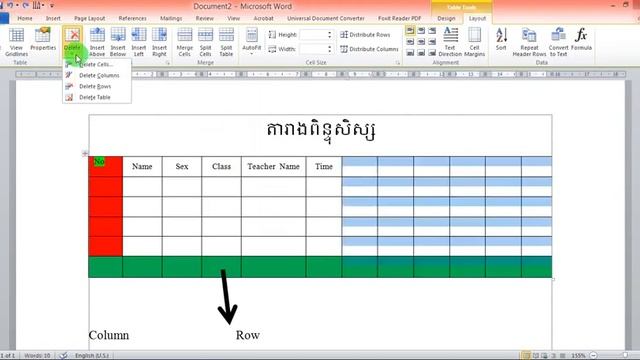640x360 pixels.
Task: Select Delete Columns from menu
Action: 96,76
